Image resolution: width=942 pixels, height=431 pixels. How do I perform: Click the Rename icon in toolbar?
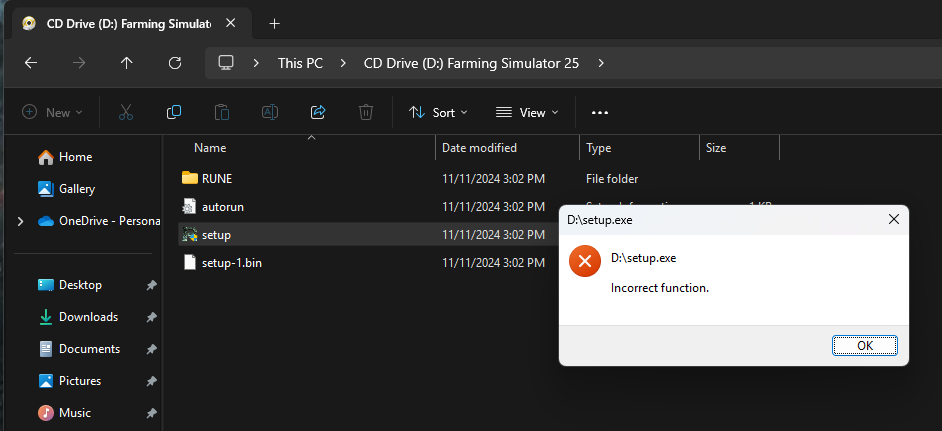click(x=270, y=112)
